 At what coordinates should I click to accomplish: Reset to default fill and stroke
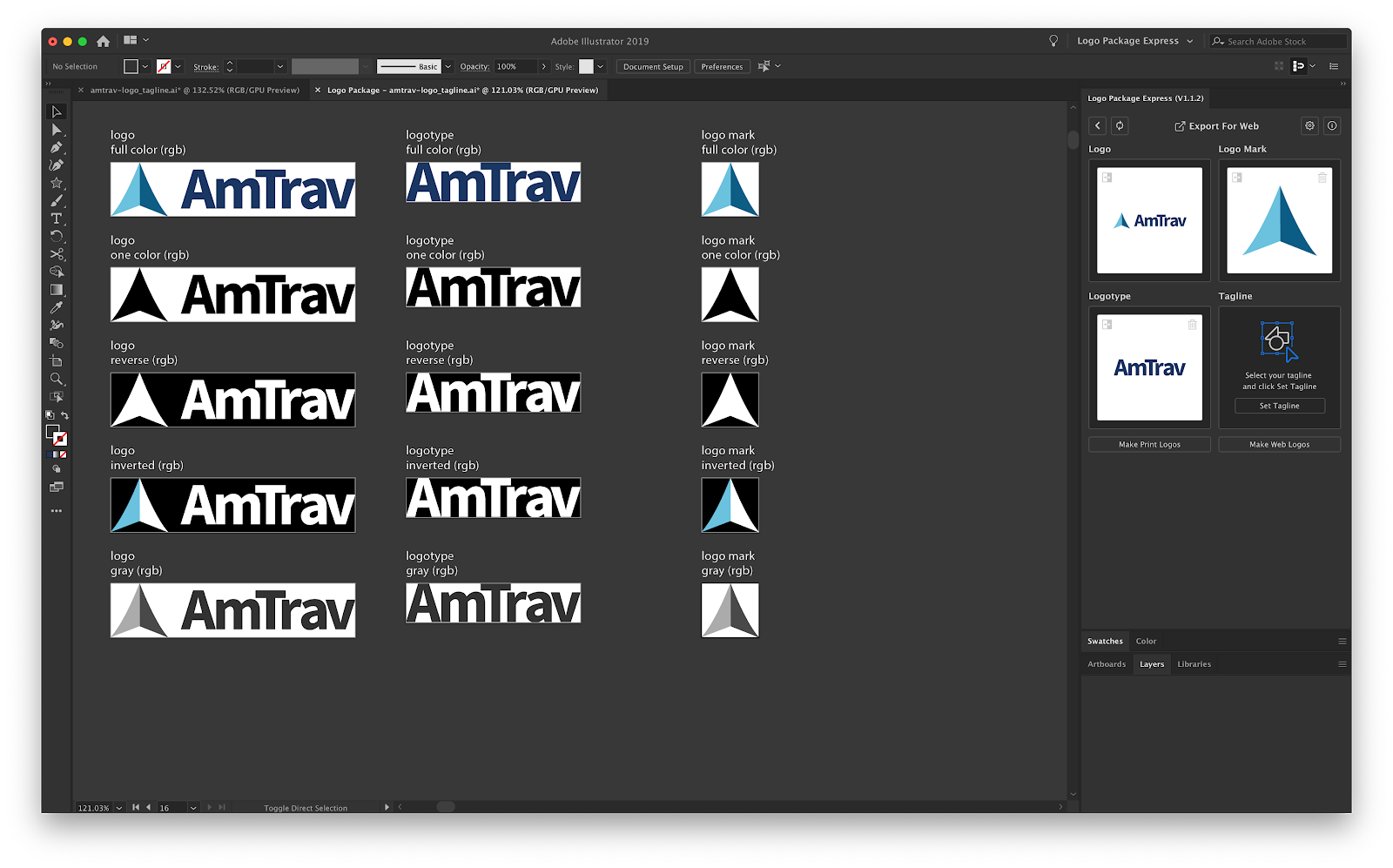click(x=50, y=415)
